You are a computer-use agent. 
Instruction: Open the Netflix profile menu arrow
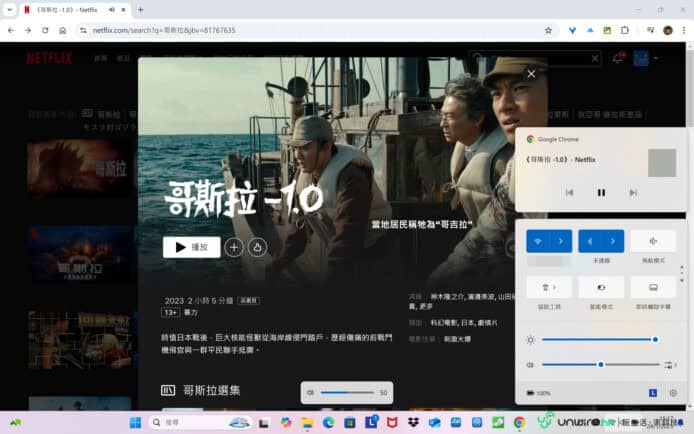(656, 58)
